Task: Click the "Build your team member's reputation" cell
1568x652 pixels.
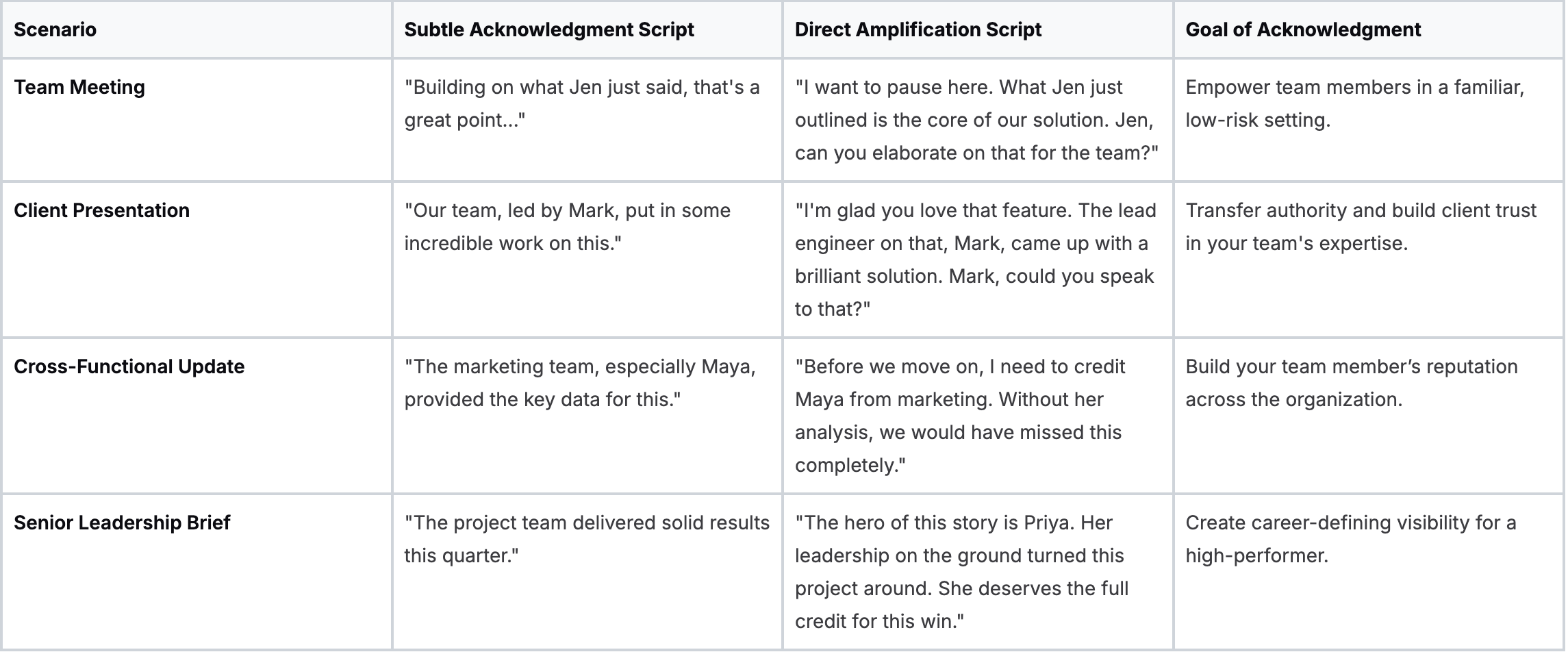Action: 1351,383
